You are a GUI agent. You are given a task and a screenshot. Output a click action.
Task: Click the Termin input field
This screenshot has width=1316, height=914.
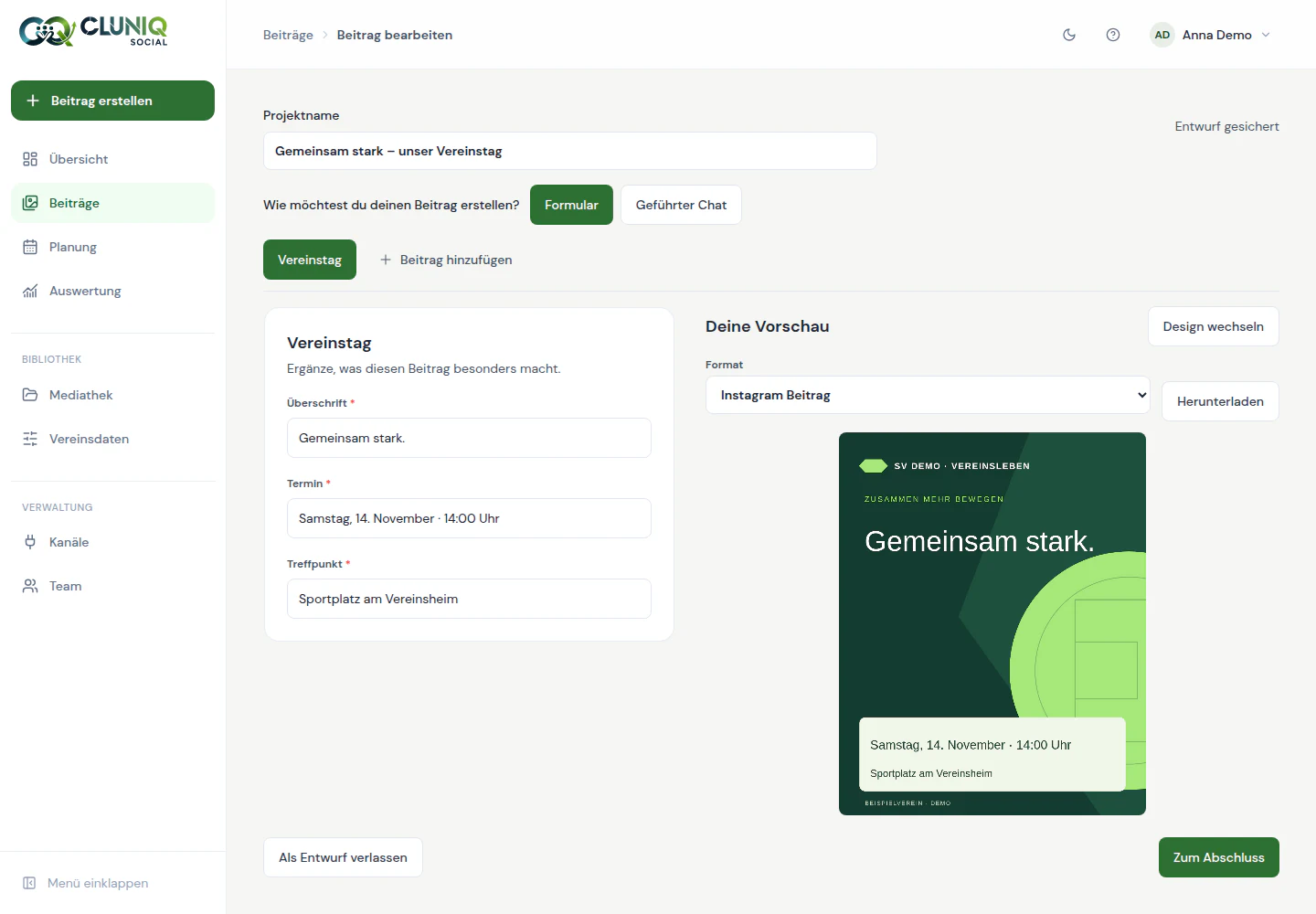(469, 518)
